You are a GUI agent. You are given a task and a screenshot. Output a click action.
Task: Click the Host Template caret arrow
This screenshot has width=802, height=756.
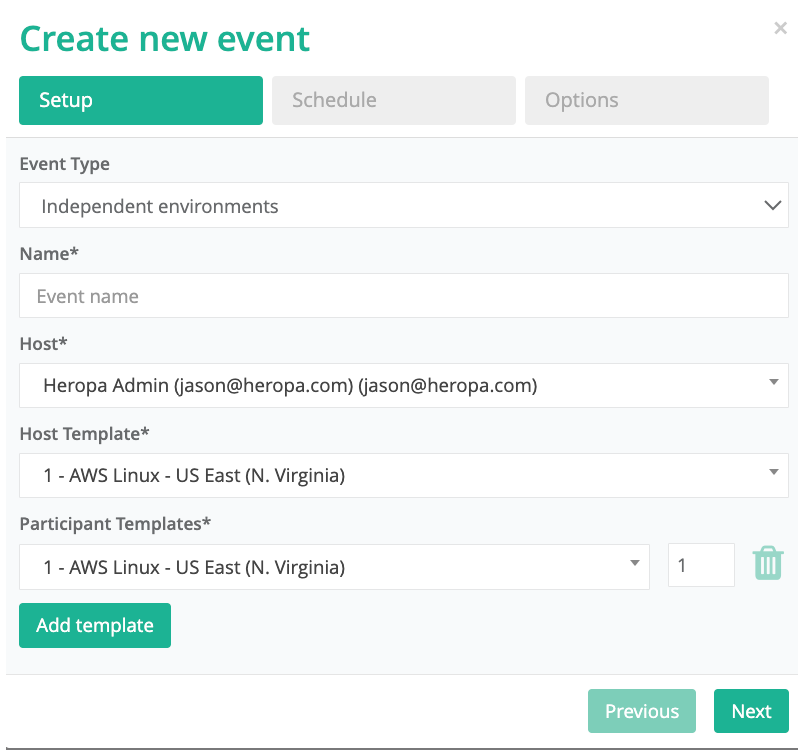tap(774, 472)
